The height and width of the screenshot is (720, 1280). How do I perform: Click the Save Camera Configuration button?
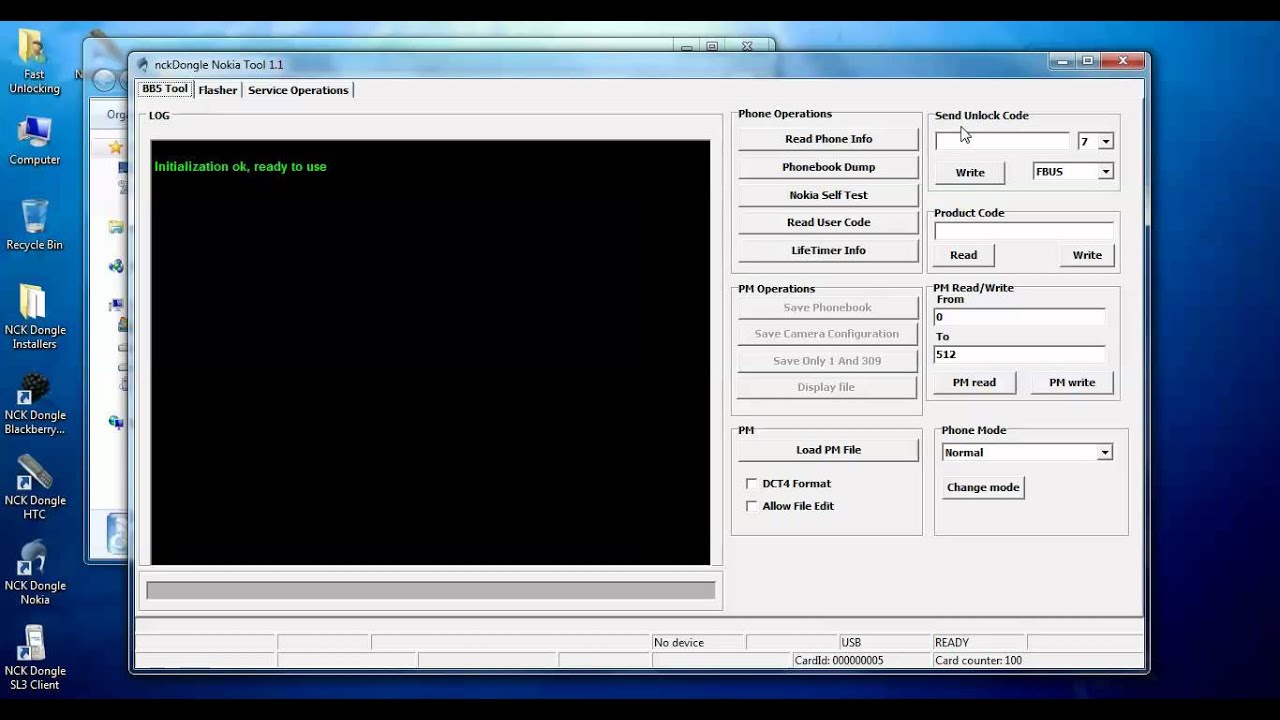pyautogui.click(x=827, y=334)
